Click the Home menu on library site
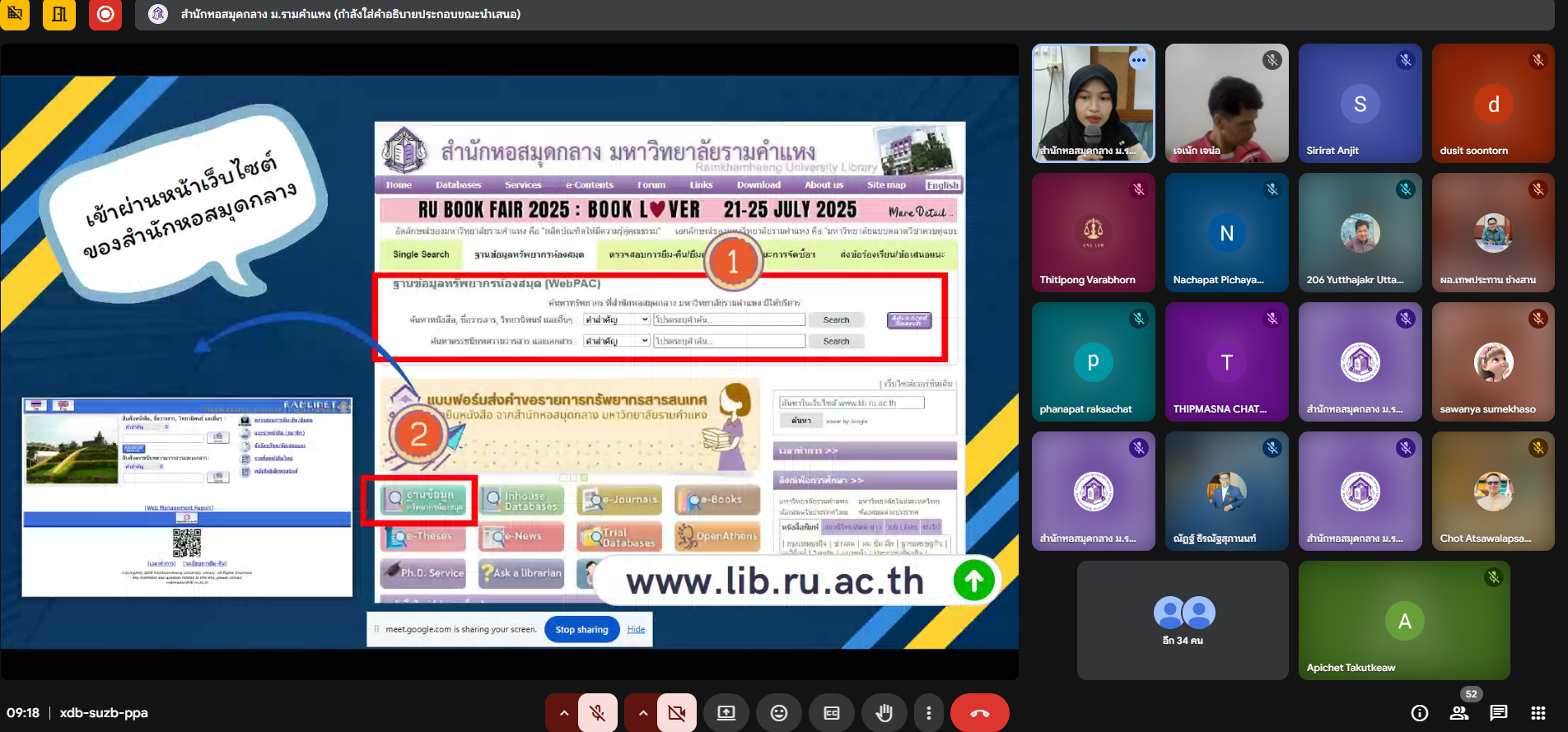This screenshot has width=1568, height=732. (399, 185)
